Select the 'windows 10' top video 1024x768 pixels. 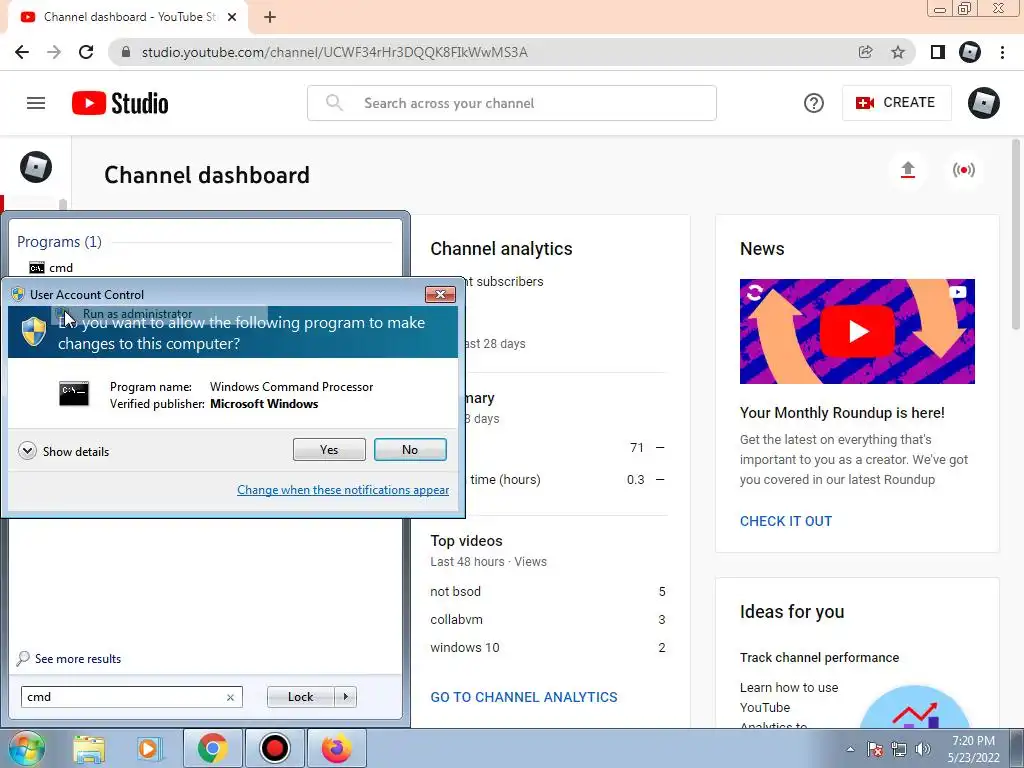(464, 647)
